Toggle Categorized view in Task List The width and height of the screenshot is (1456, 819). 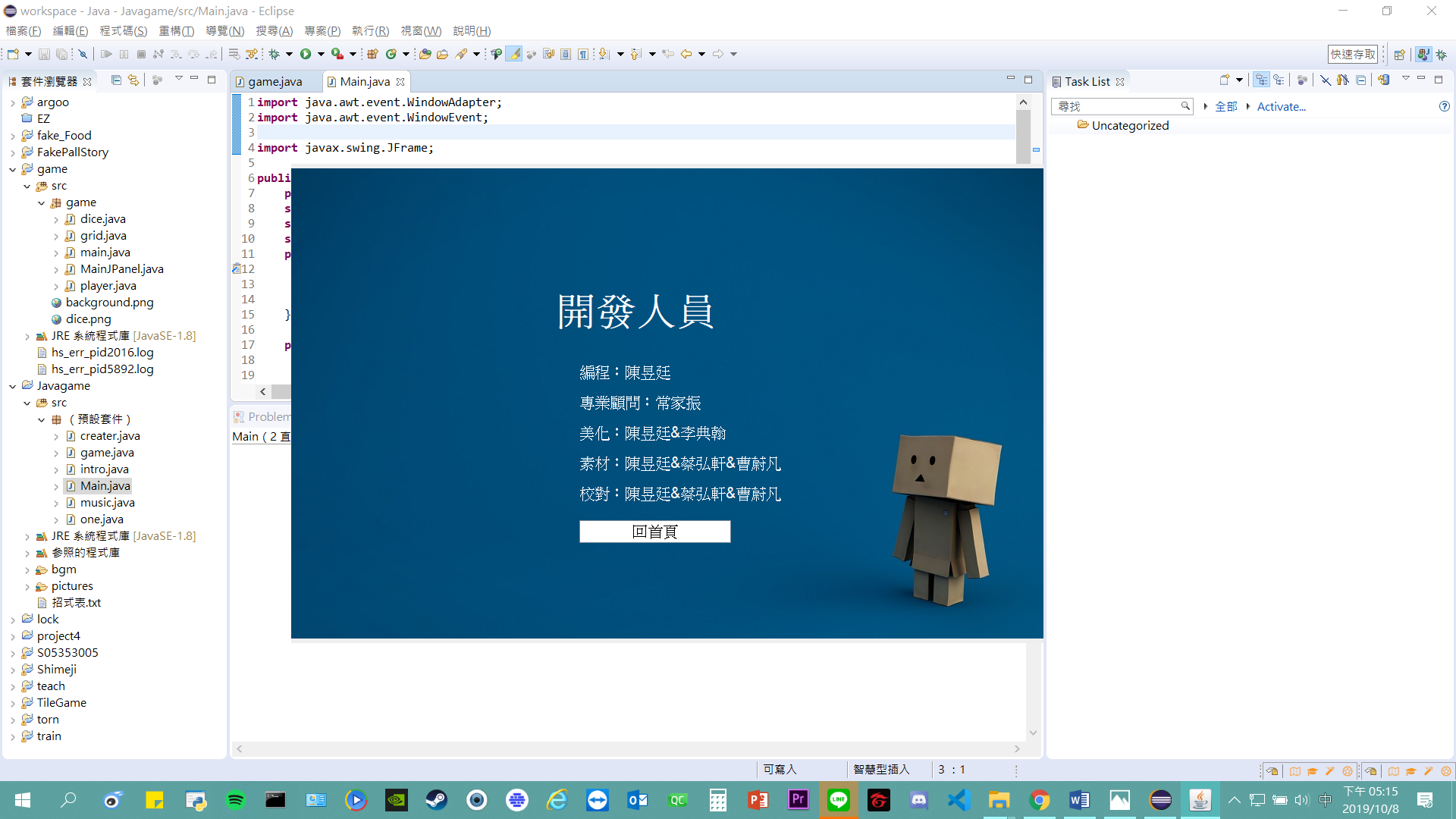click(1261, 80)
